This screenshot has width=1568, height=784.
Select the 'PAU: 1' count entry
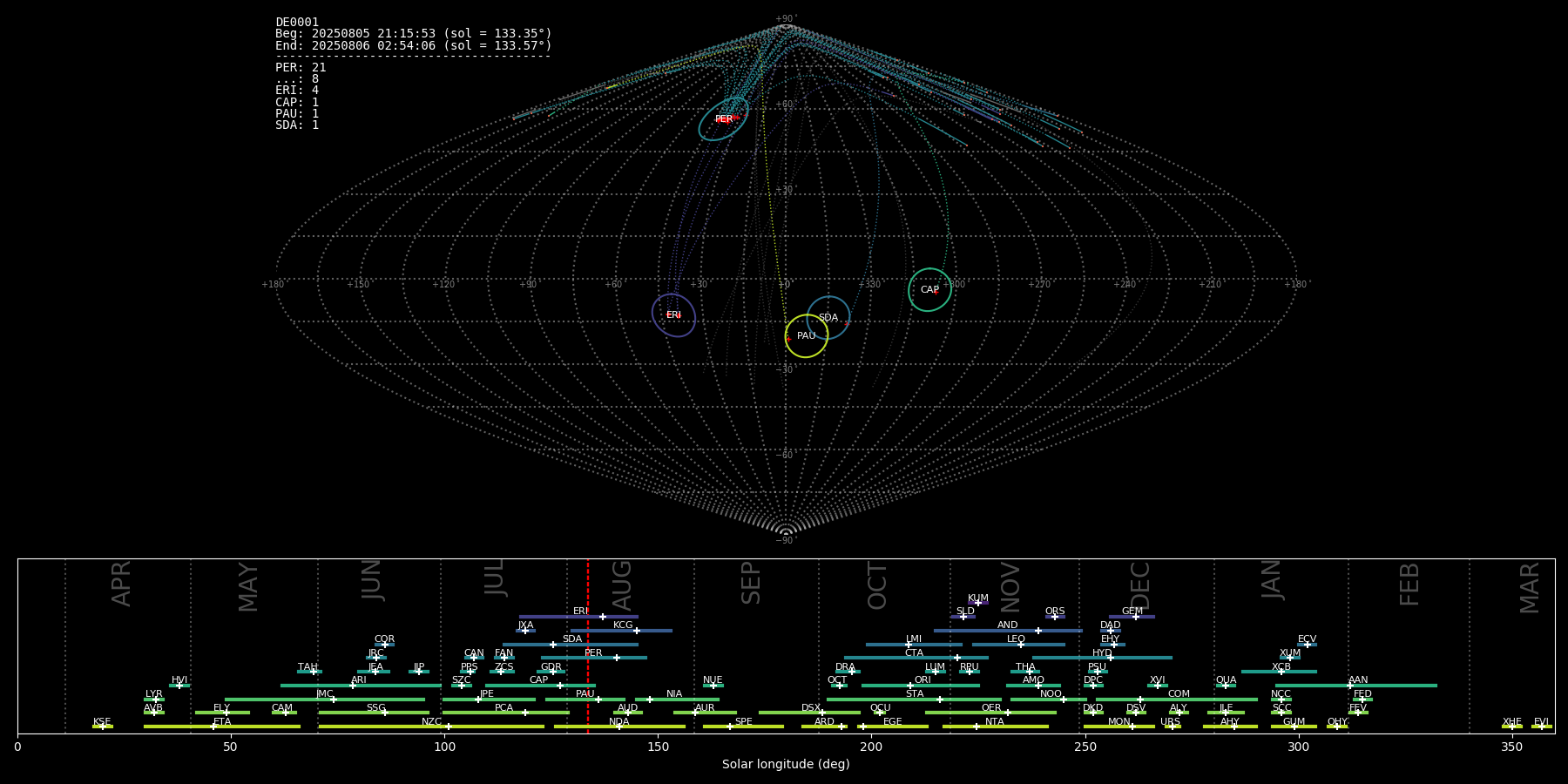point(297,113)
